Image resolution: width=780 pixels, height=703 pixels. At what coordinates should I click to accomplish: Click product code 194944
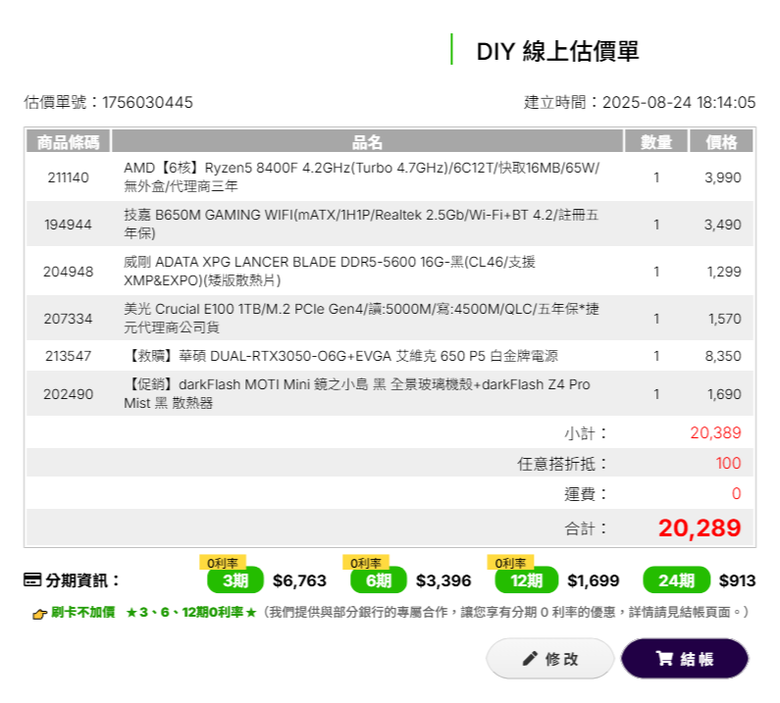tap(68, 224)
